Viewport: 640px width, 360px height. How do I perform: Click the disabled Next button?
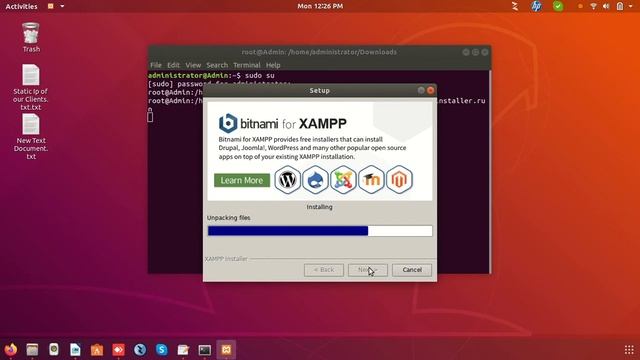(368, 270)
